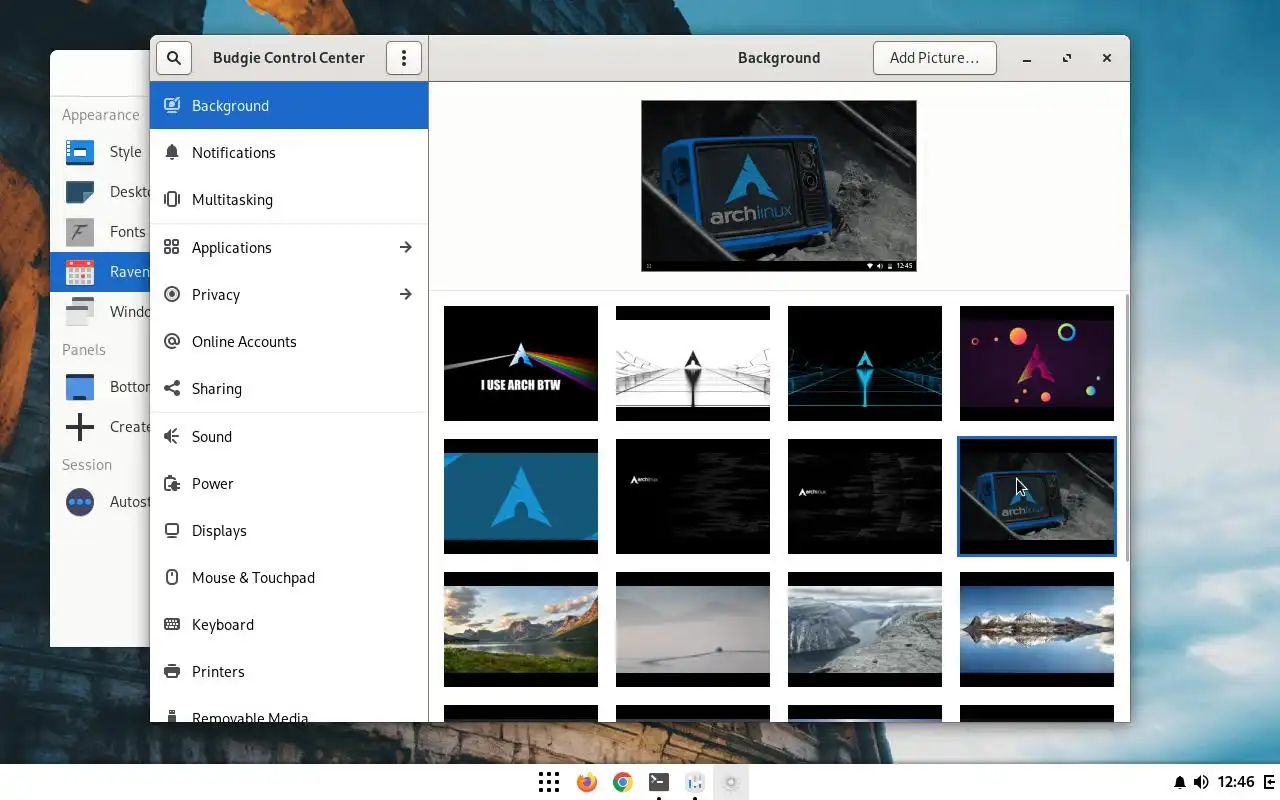Go to Sharing settings
1280x800 pixels.
pos(289,388)
